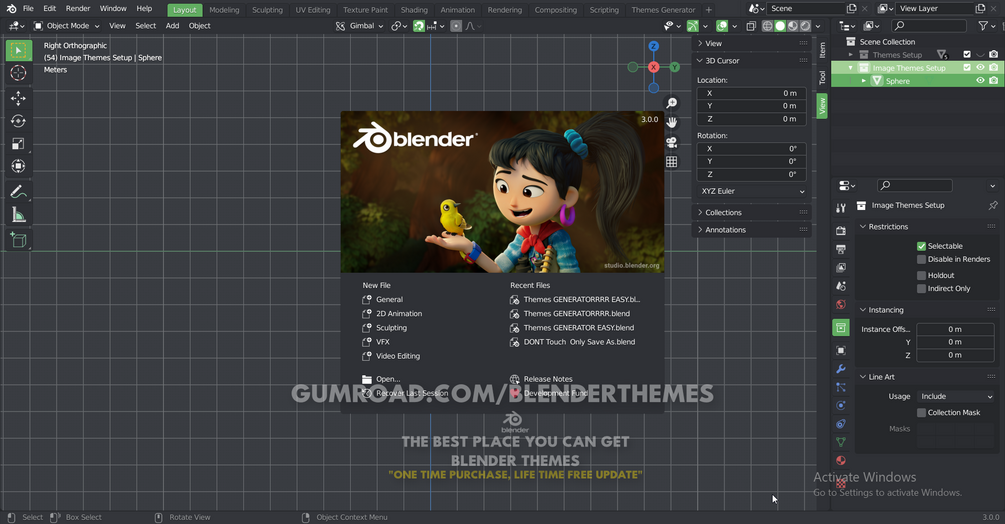Hide Sphere in viewport with eye icon

(x=980, y=81)
